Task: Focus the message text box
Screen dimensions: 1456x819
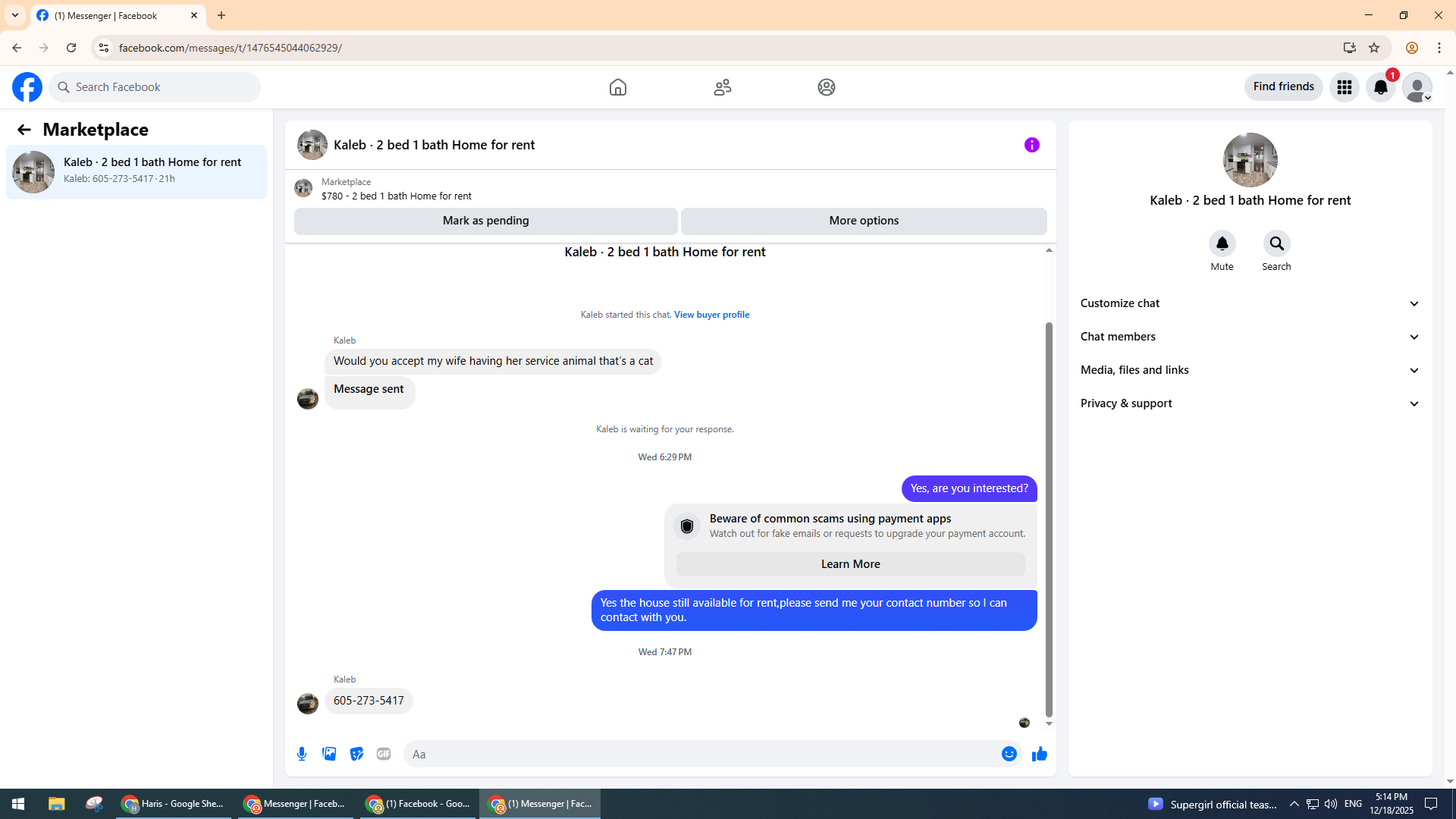Action: click(701, 754)
